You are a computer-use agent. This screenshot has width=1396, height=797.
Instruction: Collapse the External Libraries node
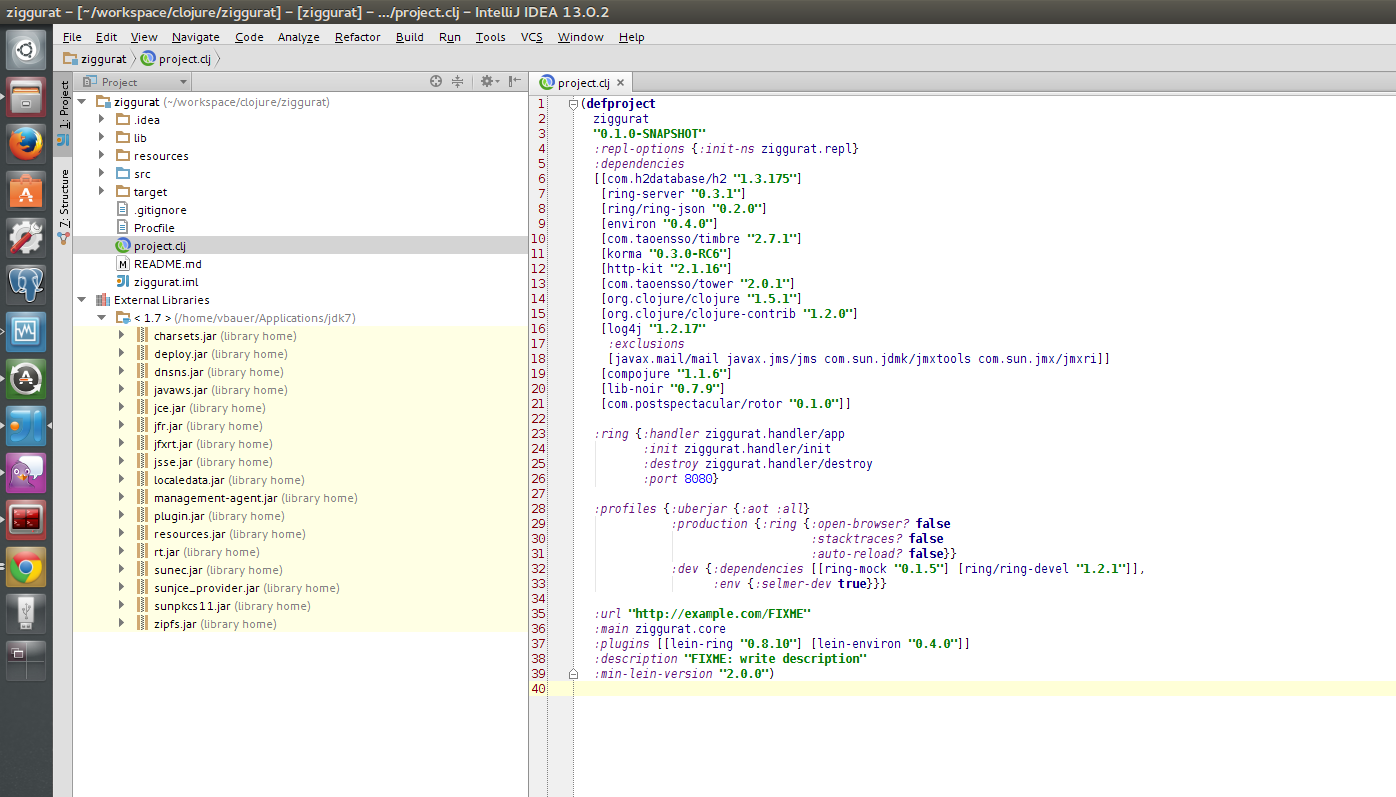tap(82, 300)
